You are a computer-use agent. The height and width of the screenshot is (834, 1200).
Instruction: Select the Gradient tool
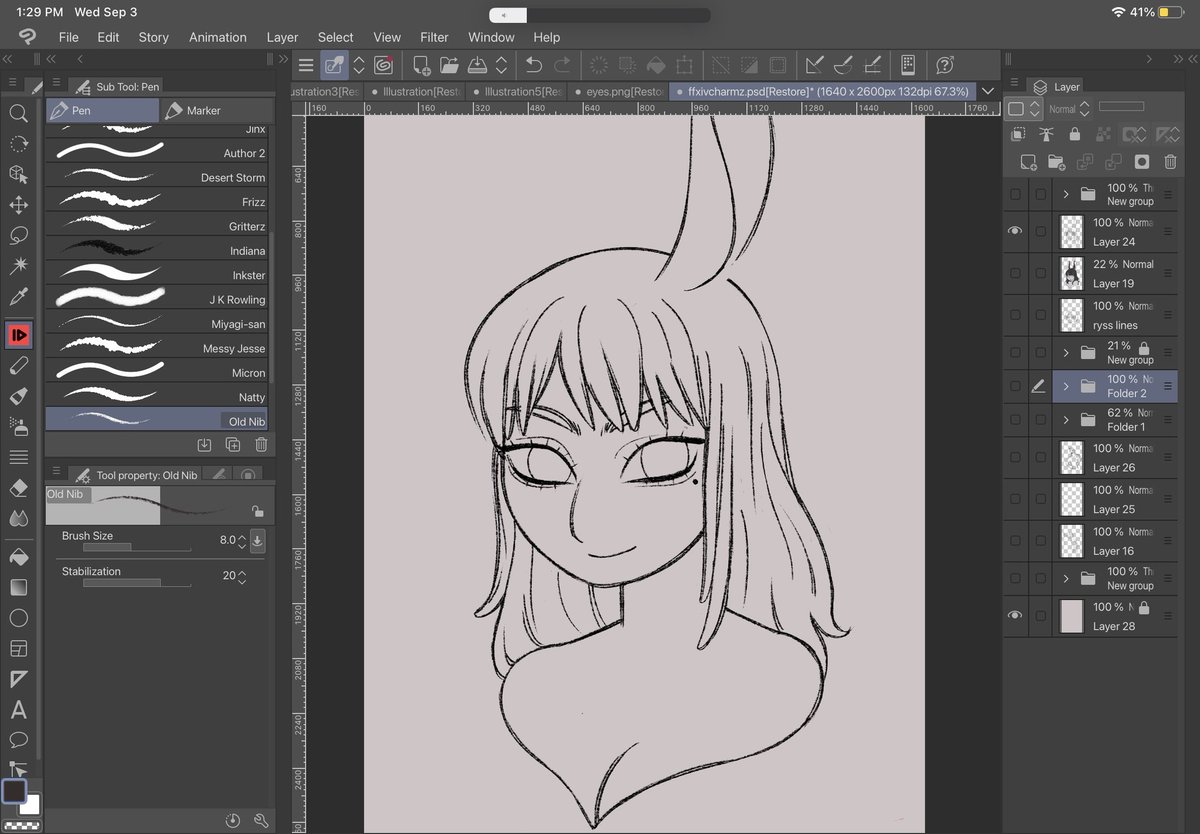coord(18,587)
